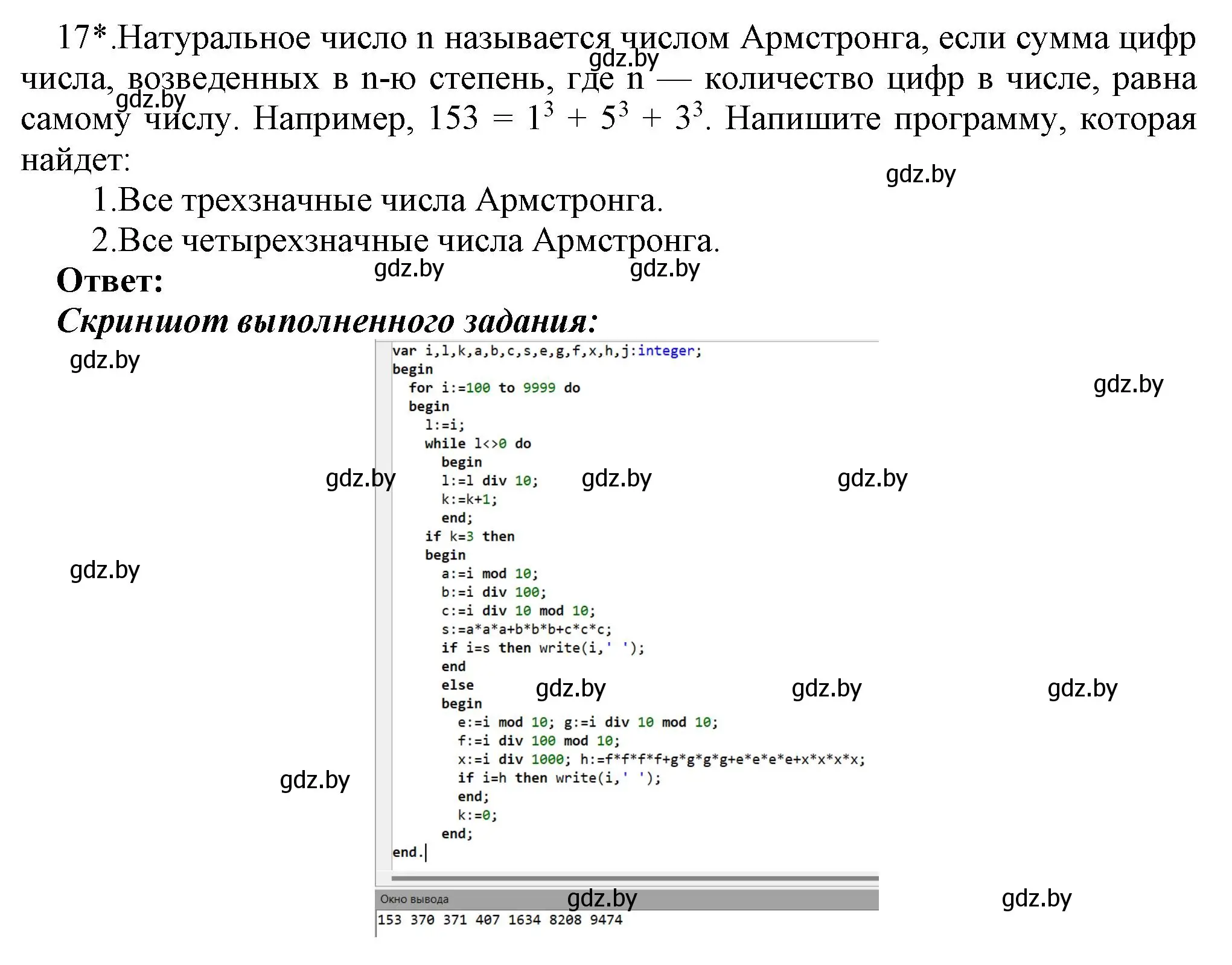Click the 'while l<>0 do' code line
The width and height of the screenshot is (1232, 965).
(477, 444)
